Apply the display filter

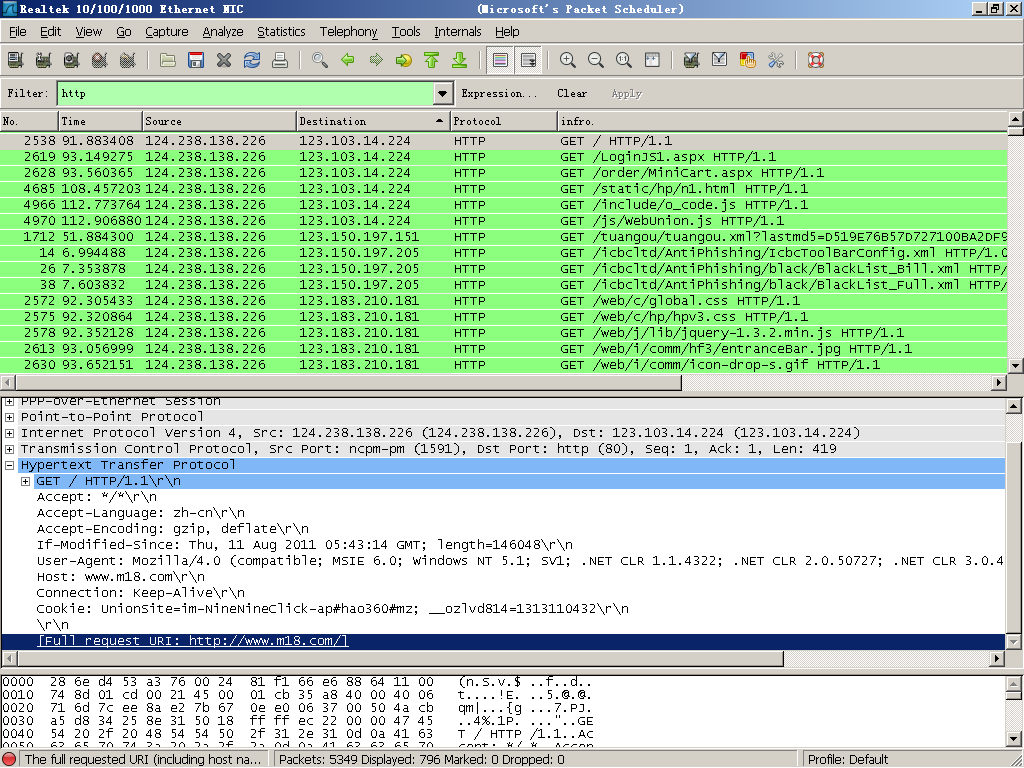pos(627,93)
